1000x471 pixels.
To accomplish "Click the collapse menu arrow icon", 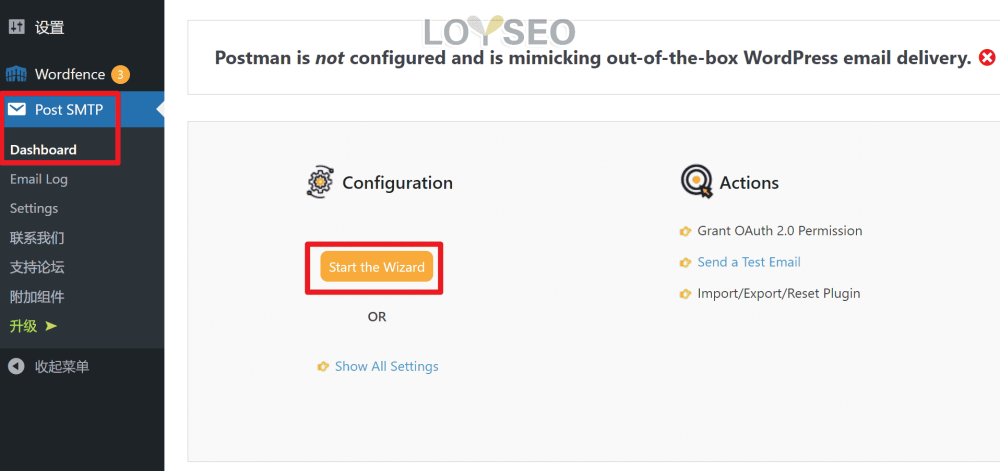I will 17,366.
